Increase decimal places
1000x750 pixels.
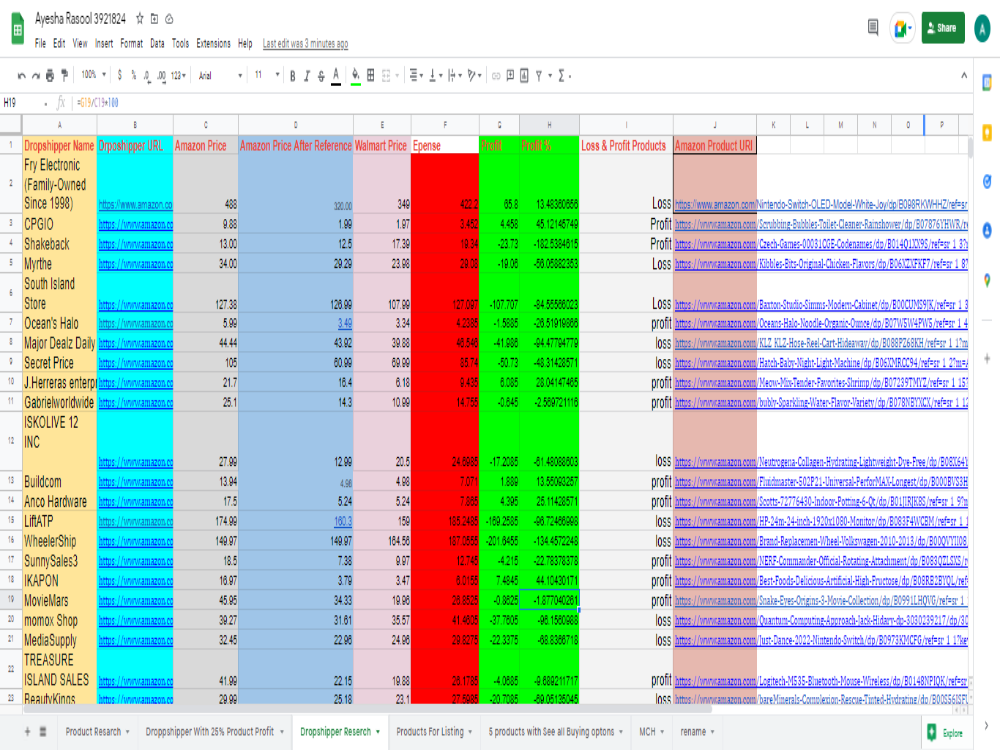tap(161, 76)
